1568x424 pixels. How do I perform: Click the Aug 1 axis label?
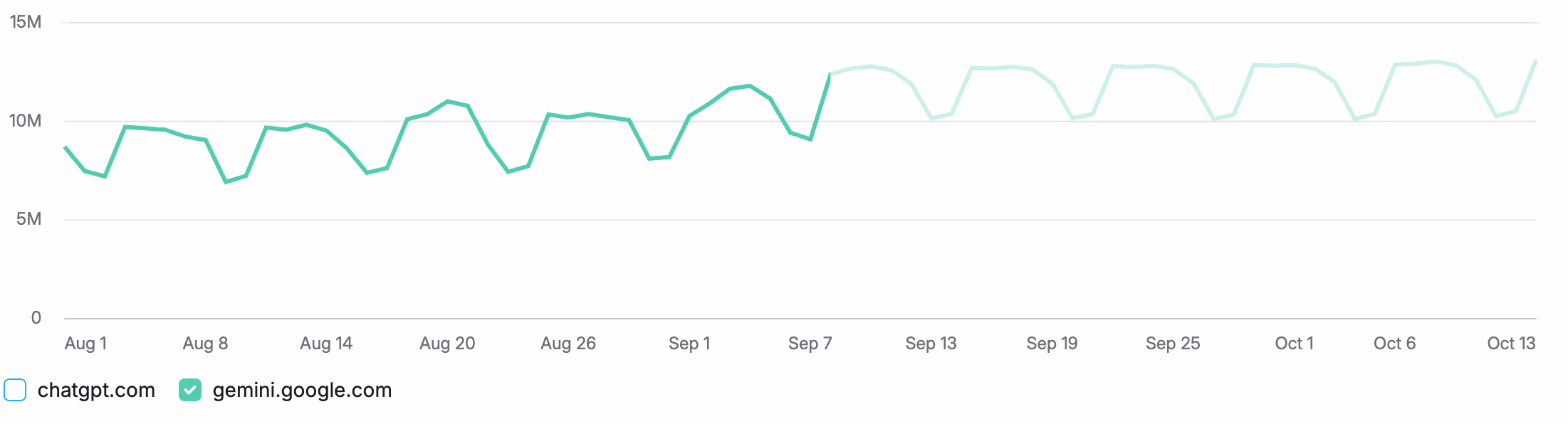(85, 344)
